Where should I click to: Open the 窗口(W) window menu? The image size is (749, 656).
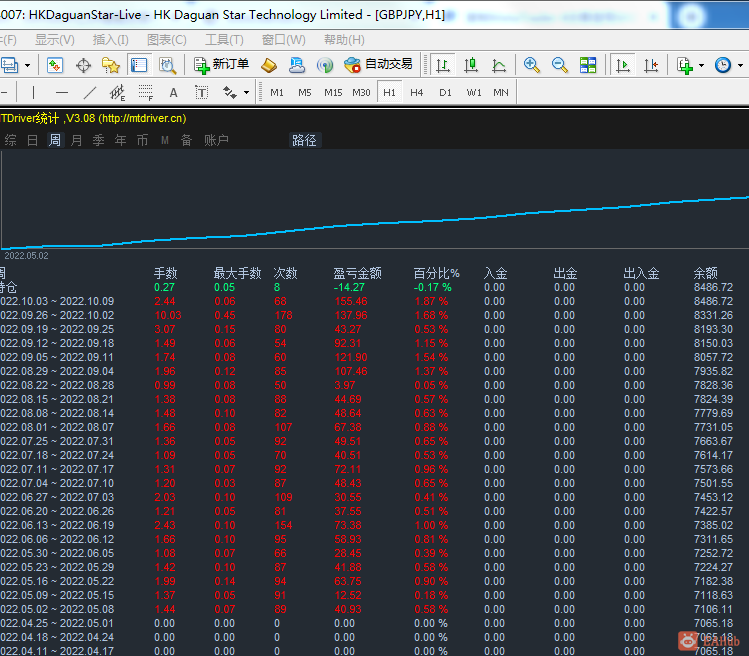point(284,40)
